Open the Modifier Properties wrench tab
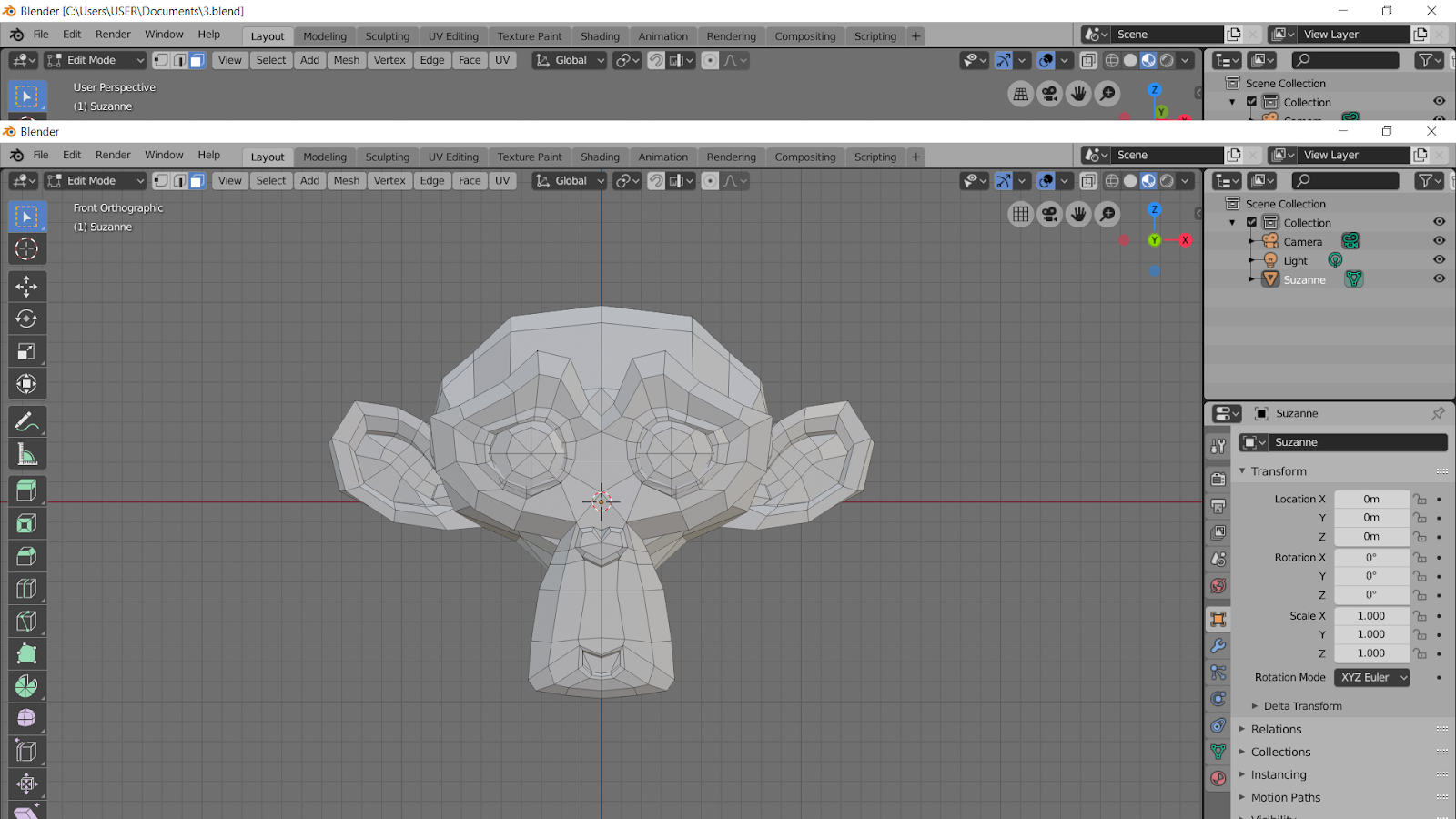The width and height of the screenshot is (1456, 819). (x=1218, y=645)
